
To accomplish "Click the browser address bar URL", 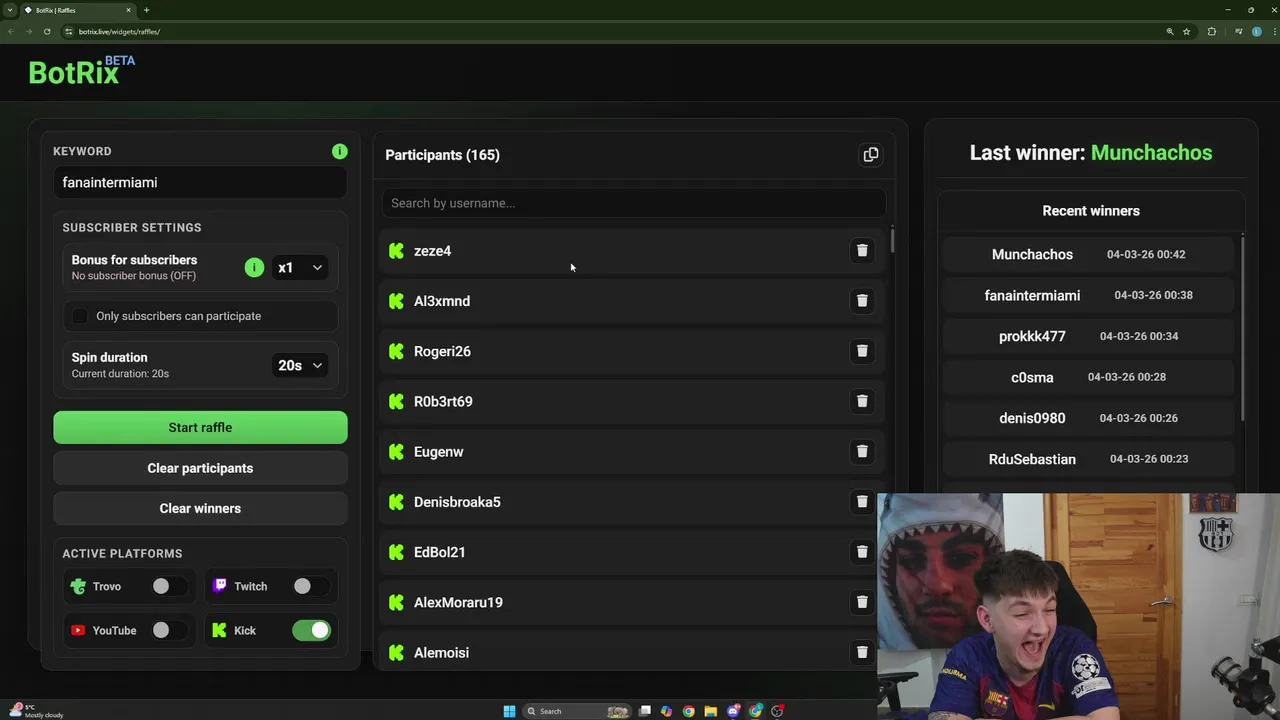I will click(x=119, y=31).
